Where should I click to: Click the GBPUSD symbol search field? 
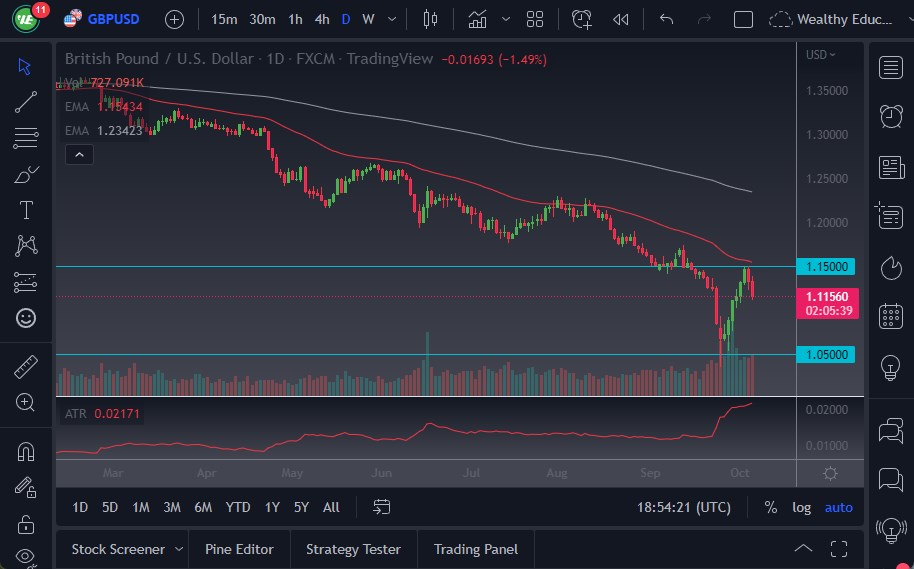pyautogui.click(x=113, y=19)
